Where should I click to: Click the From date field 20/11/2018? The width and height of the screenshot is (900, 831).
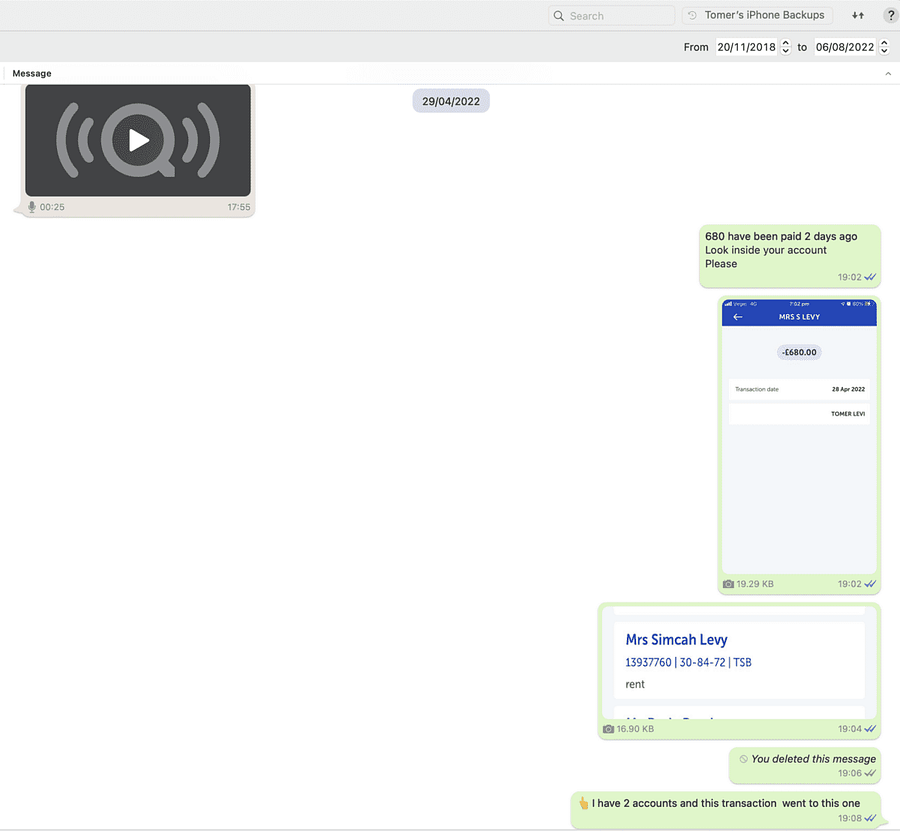tap(746, 47)
